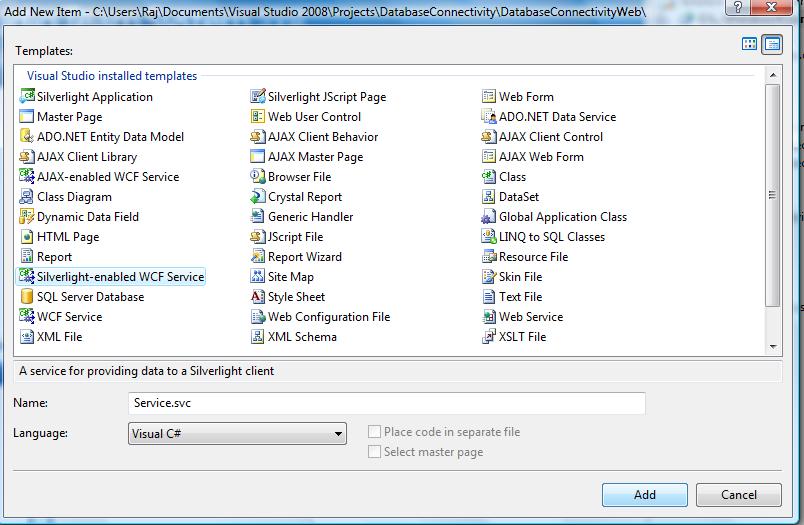Select the AJAX Web Form icon
This screenshot has height=525, width=804.
[489, 156]
